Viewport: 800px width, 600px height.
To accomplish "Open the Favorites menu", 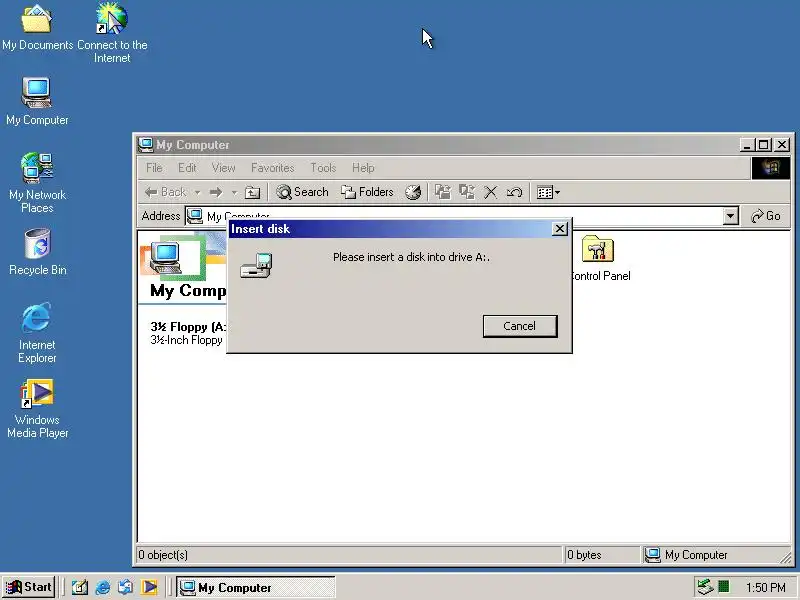I will 272,168.
